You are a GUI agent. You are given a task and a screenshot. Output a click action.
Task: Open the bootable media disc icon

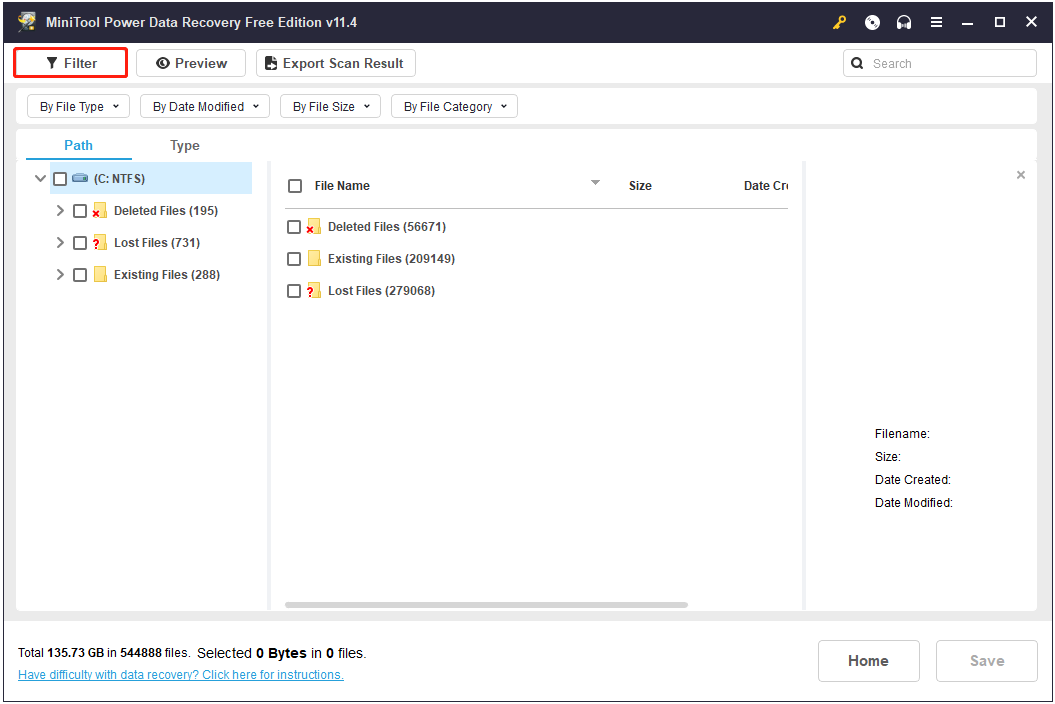coord(872,22)
